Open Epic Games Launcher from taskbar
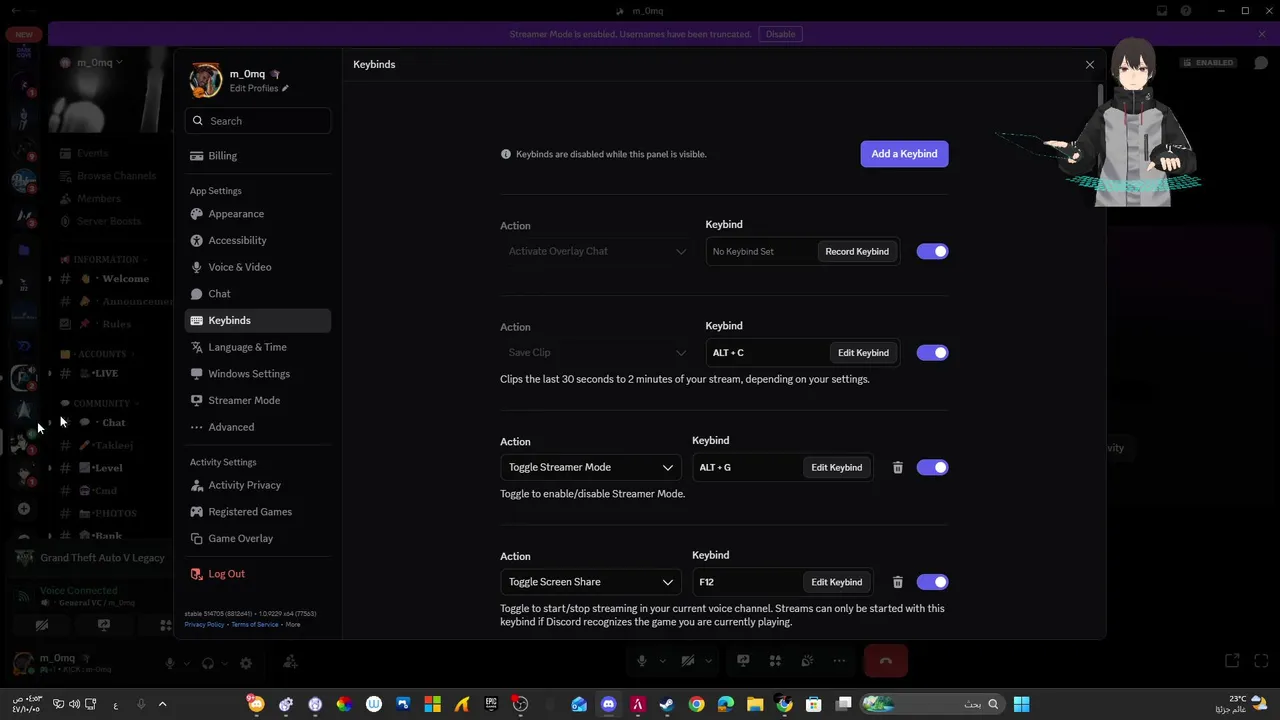1280x720 pixels. pyautogui.click(x=491, y=704)
